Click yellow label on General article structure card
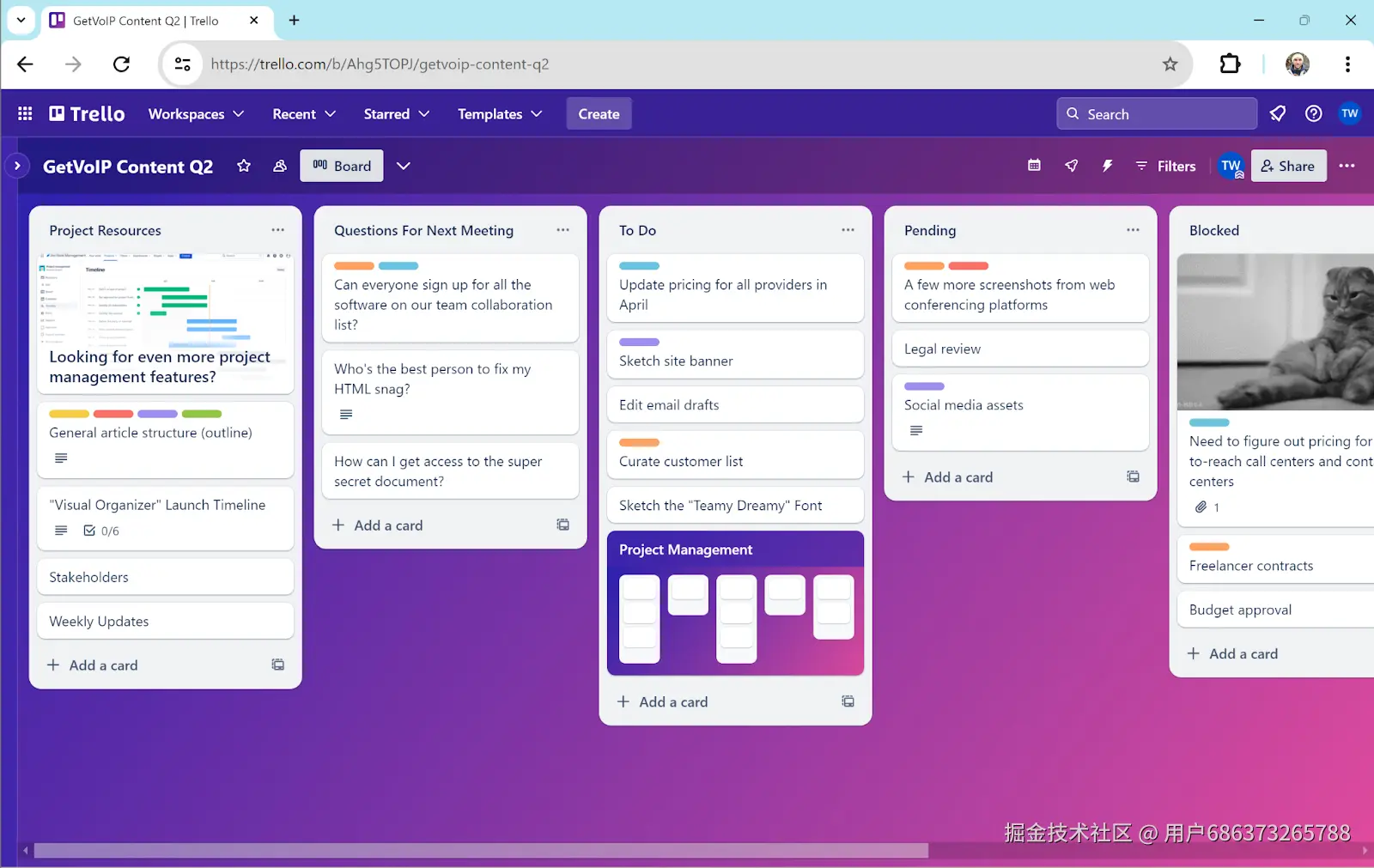 tap(70, 414)
